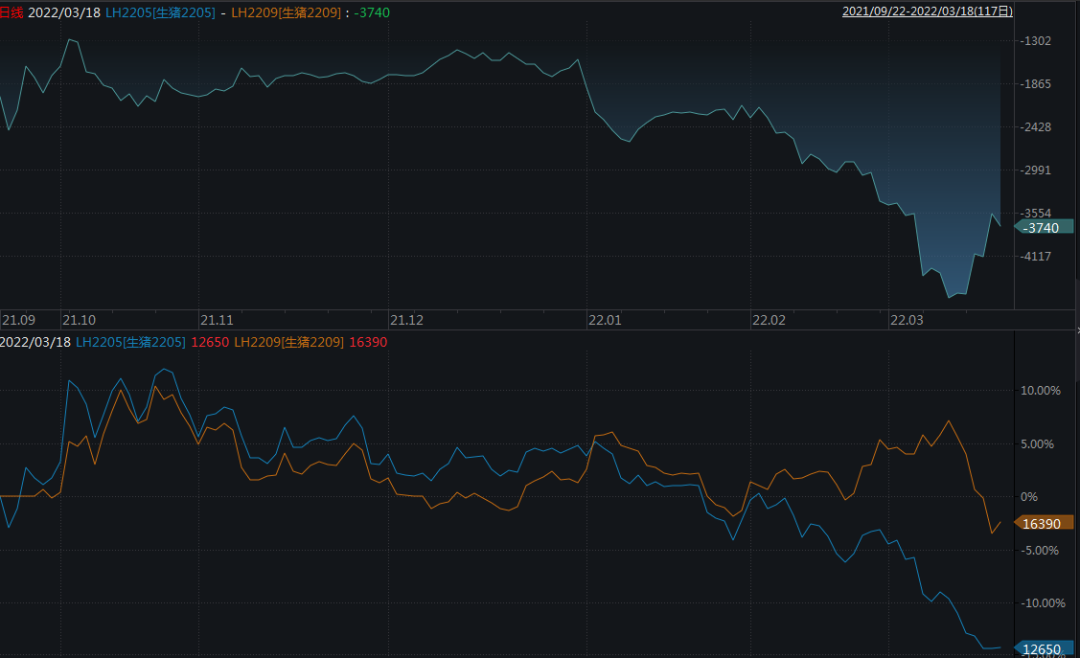Click the -5.00% axis label
The image size is (1080, 658).
coord(1039,550)
